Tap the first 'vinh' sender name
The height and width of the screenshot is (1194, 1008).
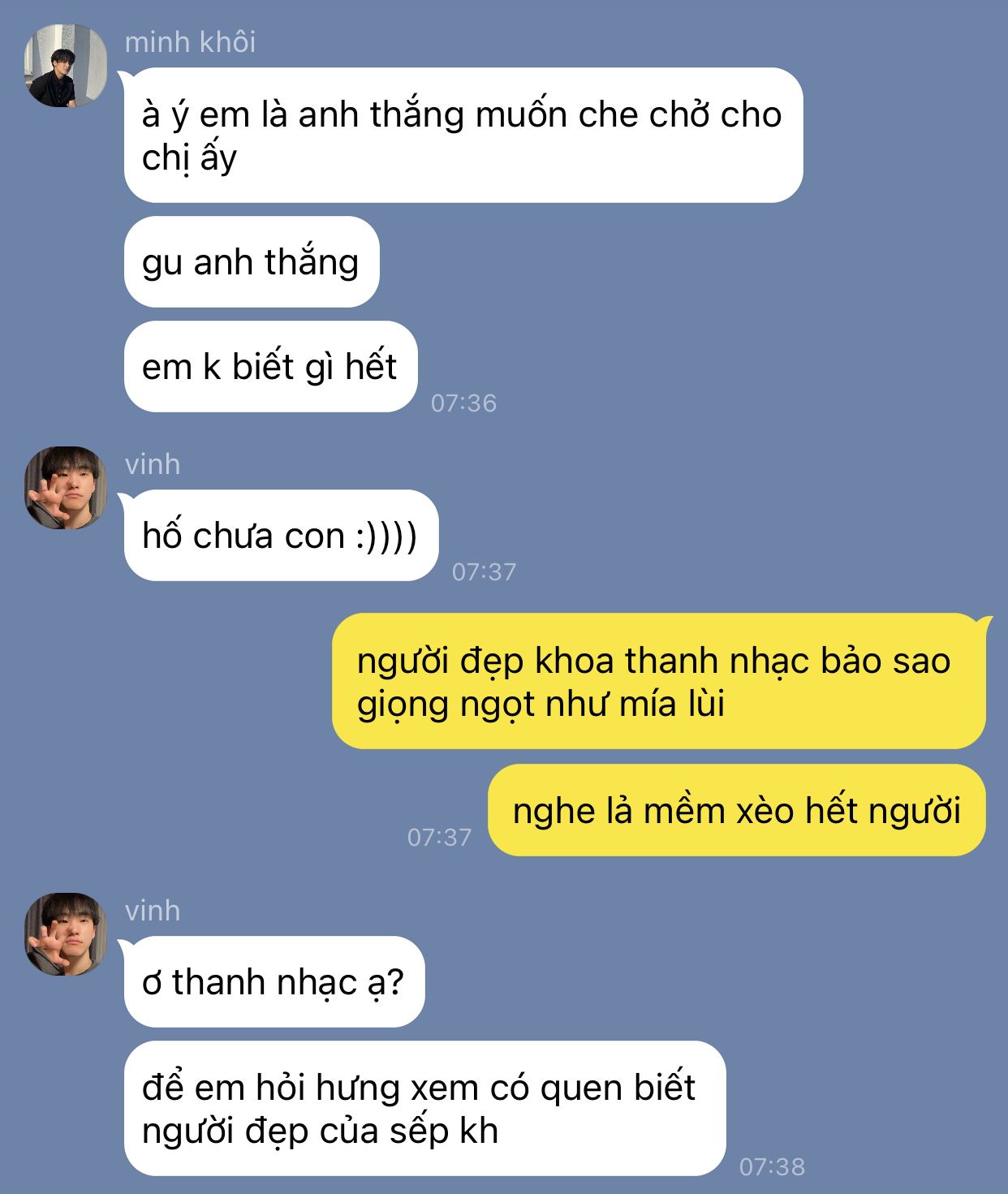[153, 464]
